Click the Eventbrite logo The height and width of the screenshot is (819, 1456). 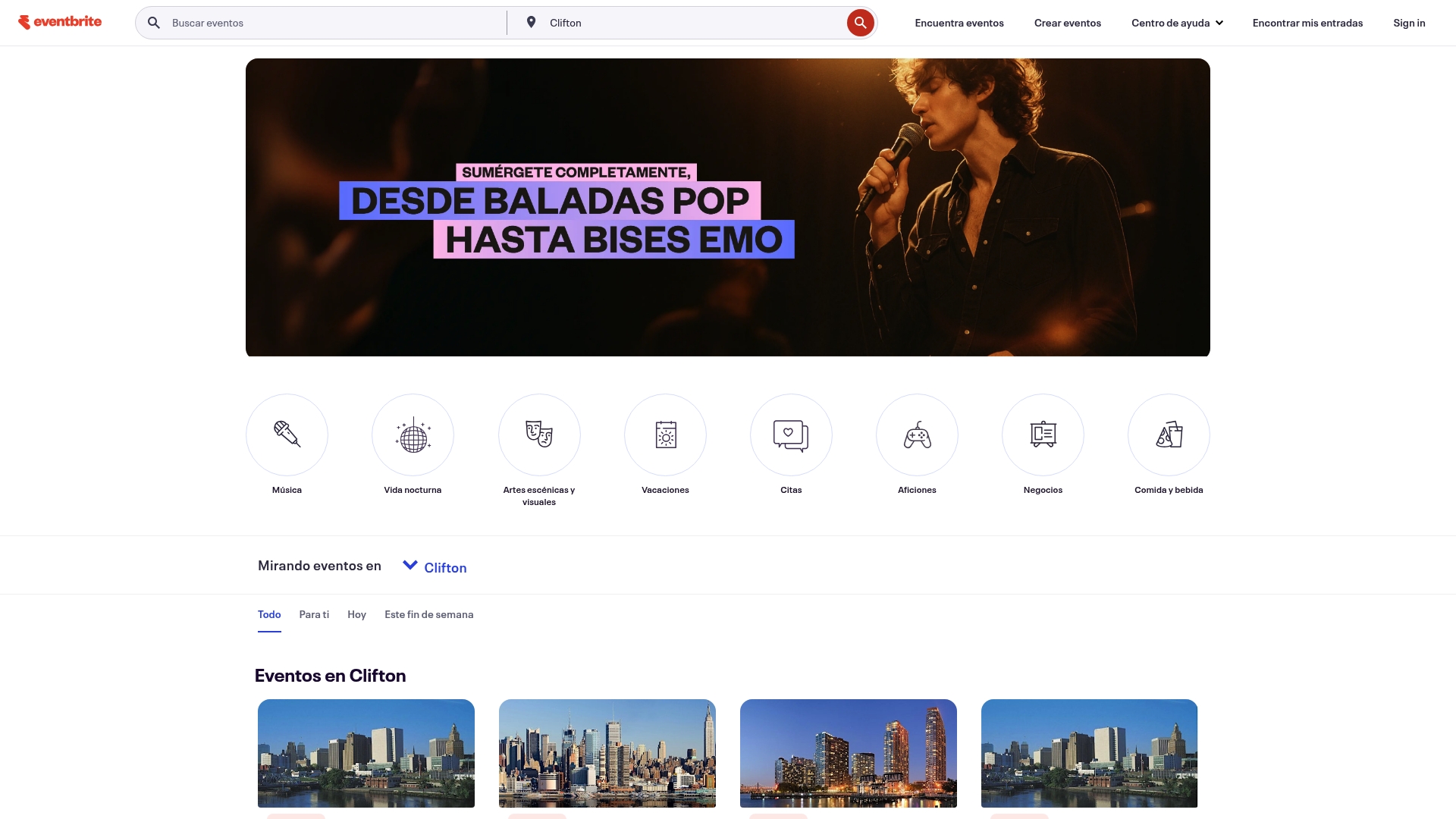(x=60, y=22)
